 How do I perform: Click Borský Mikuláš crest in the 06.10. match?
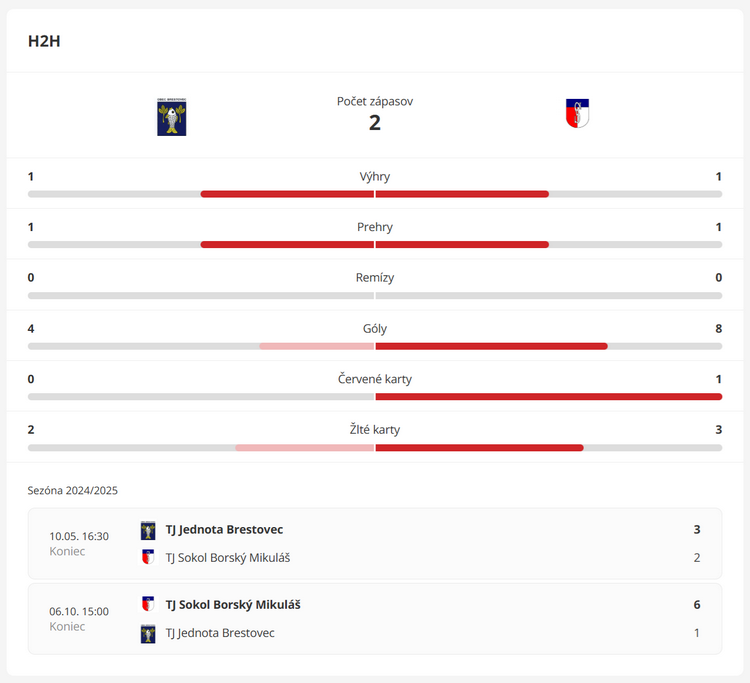[x=148, y=604]
